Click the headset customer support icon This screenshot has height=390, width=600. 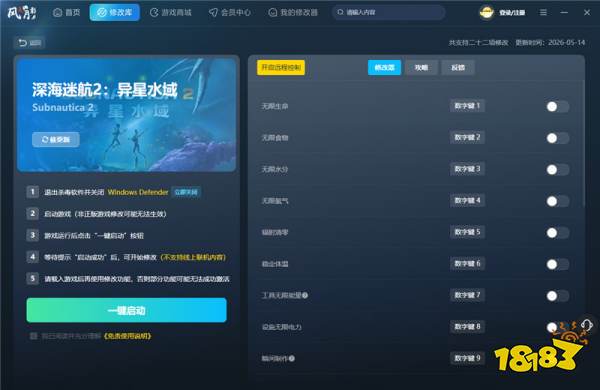(587, 325)
